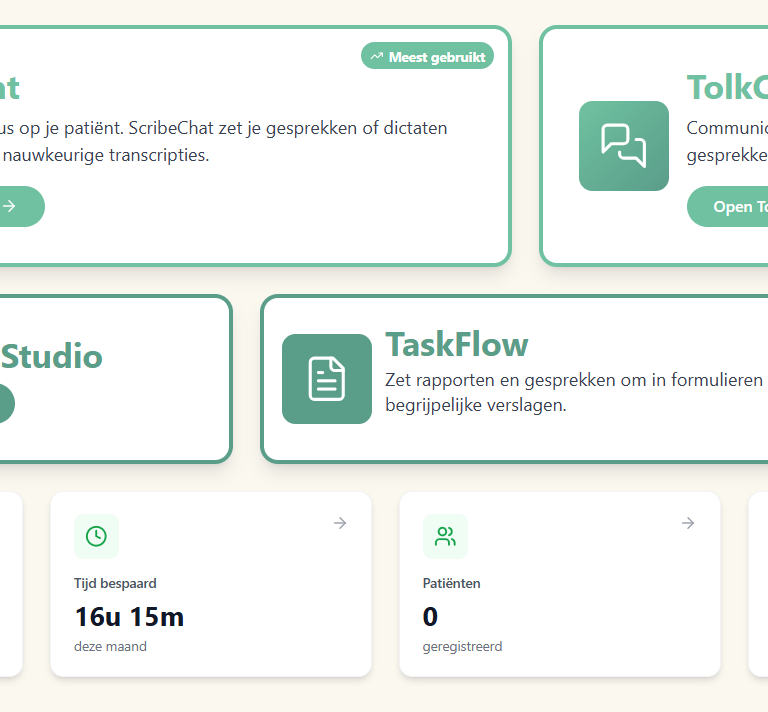Click the arrow button in ScribeChat card

pyautogui.click(x=20, y=206)
